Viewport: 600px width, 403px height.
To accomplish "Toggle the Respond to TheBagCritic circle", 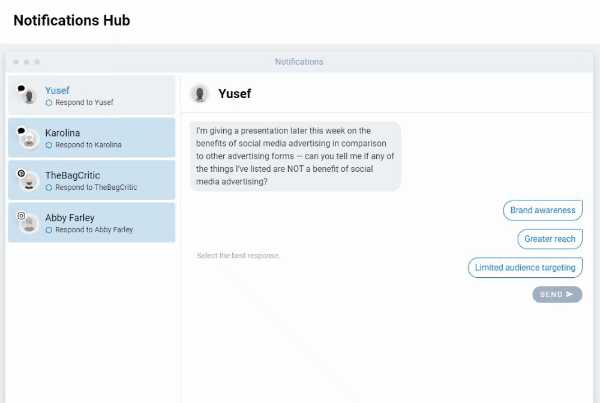I will click(x=49, y=188).
